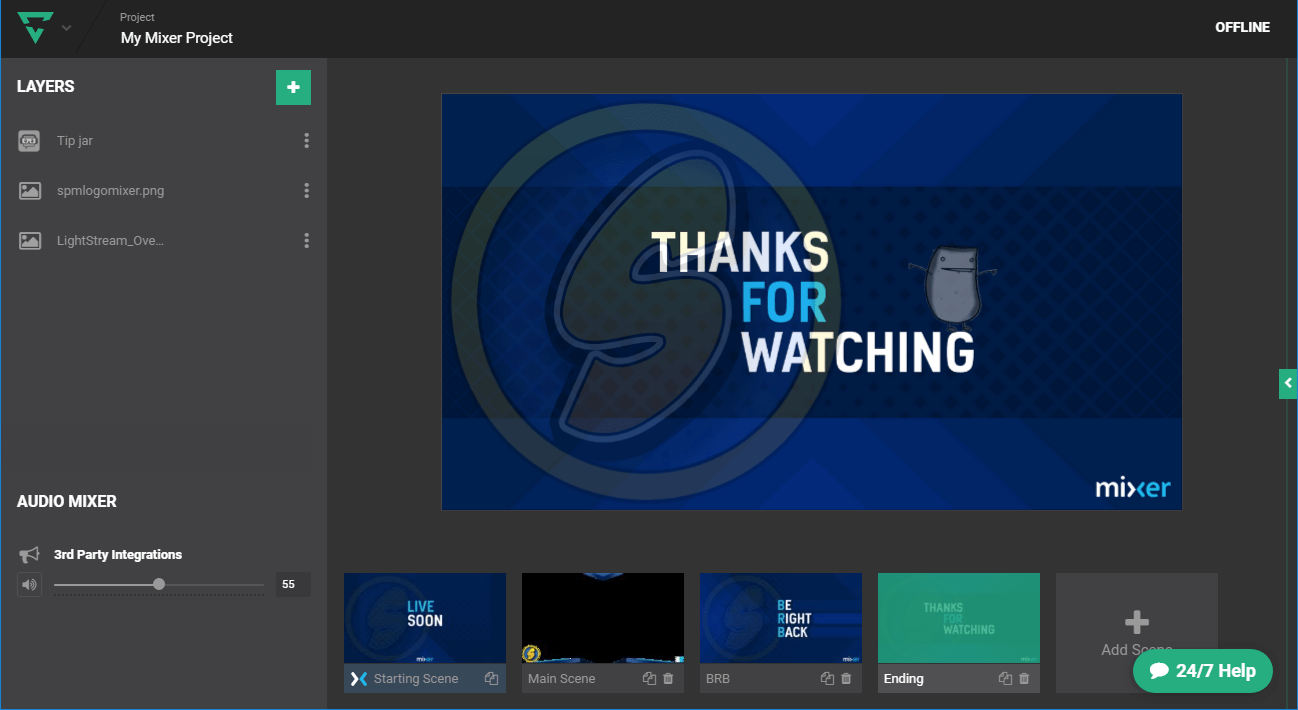
Task: Open the 24/7 Help chat
Action: click(x=1203, y=671)
